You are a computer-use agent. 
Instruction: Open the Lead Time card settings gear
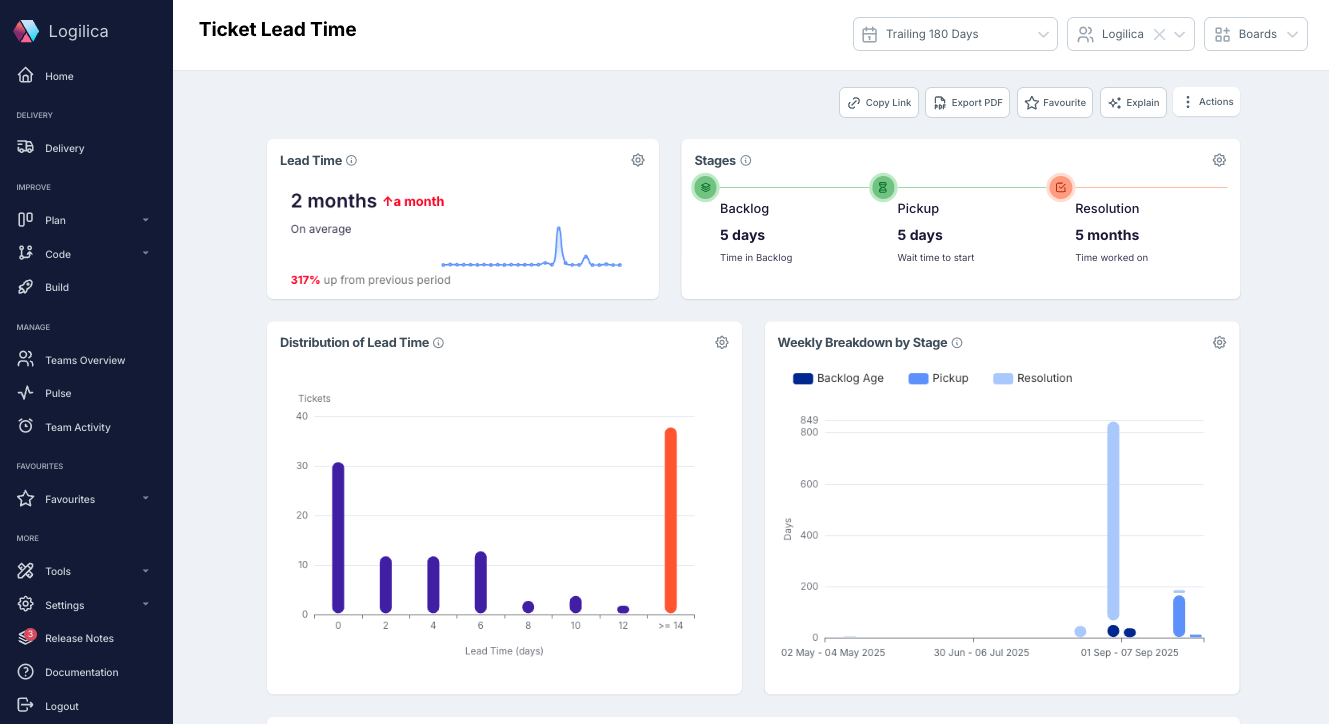click(x=638, y=159)
